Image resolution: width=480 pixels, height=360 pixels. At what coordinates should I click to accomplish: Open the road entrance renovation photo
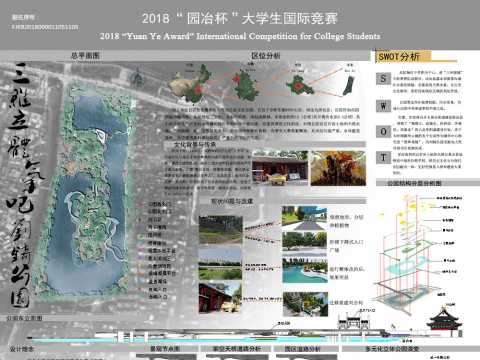[x=304, y=218]
